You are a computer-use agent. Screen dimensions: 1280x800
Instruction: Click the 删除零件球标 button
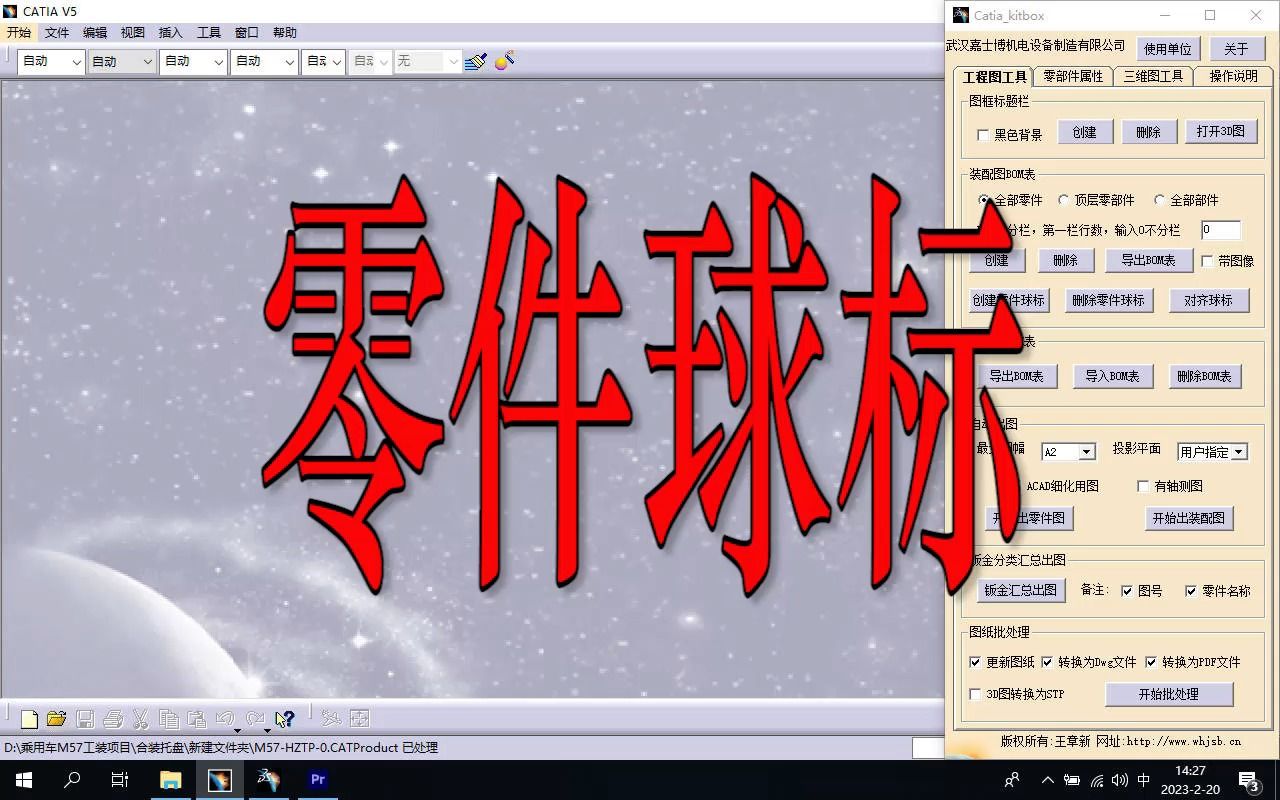point(1109,301)
